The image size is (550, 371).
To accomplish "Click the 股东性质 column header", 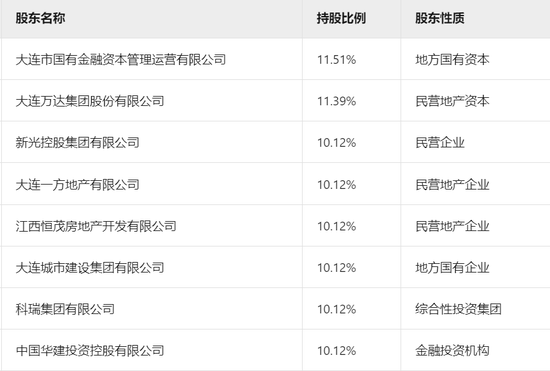I will 440,18.
